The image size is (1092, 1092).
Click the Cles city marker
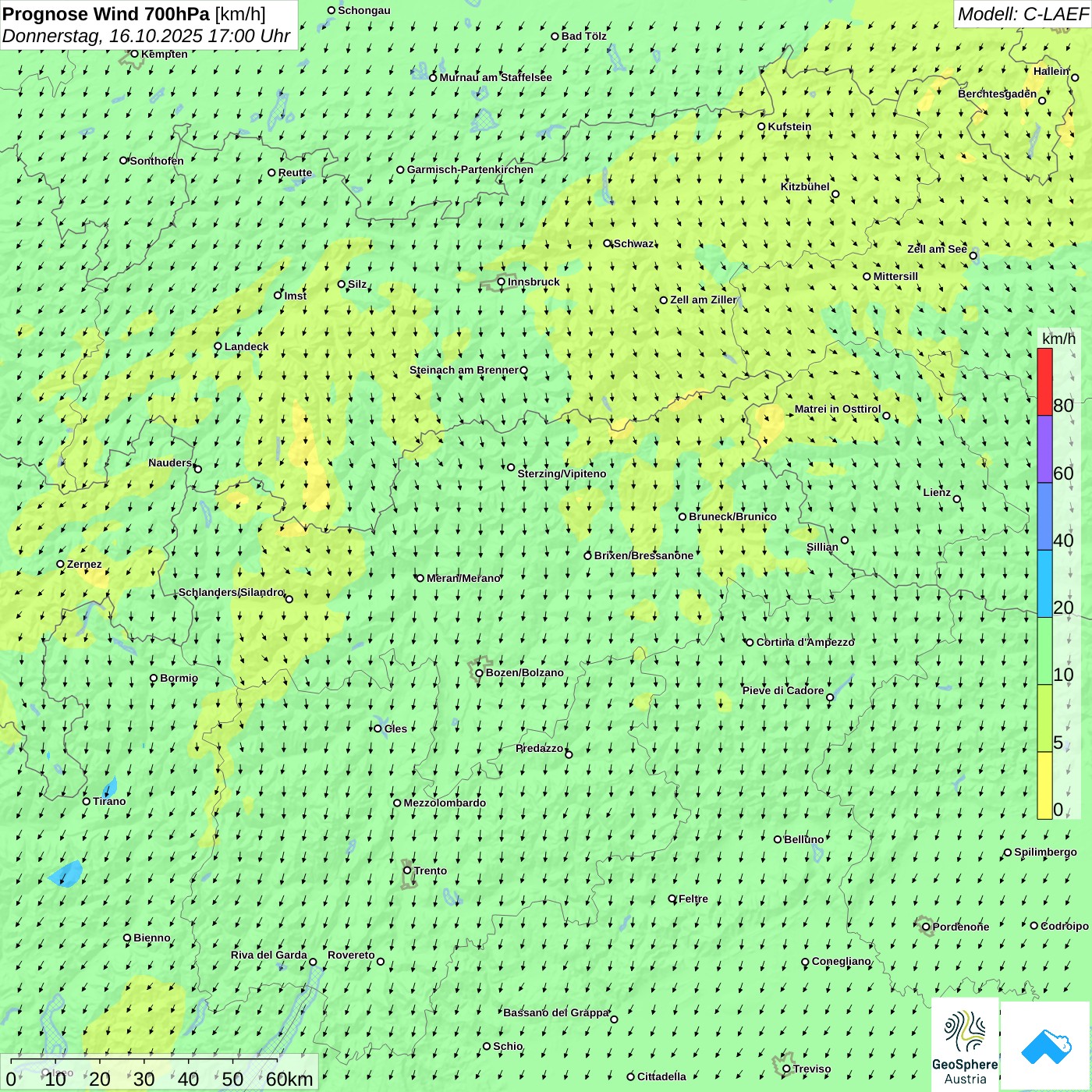(378, 729)
